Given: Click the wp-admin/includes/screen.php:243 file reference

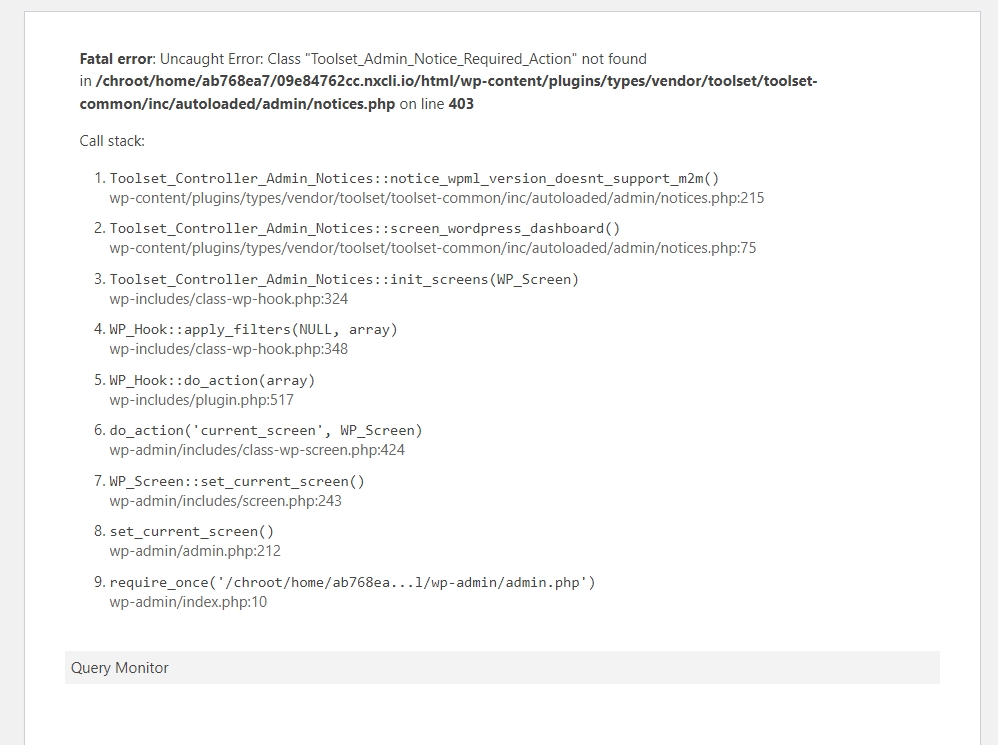Looking at the screenshot, I should pos(225,501).
